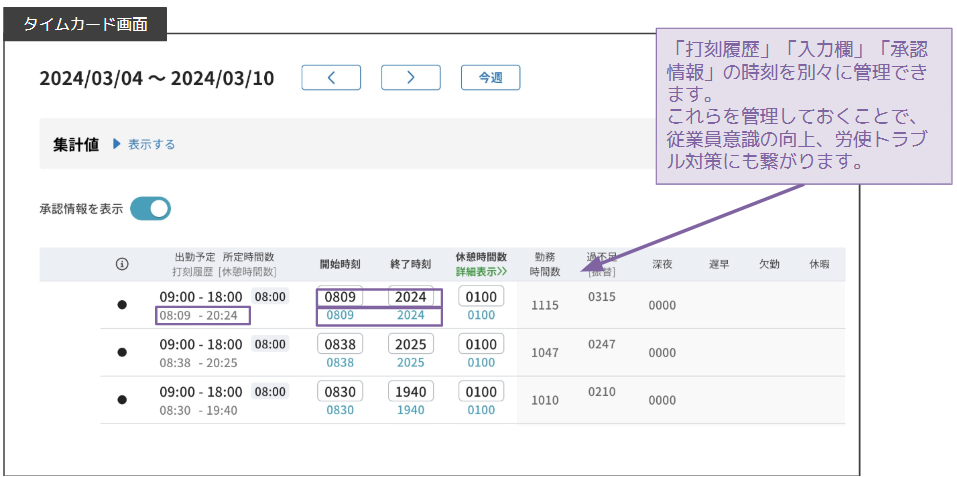
Task: Select stamp history text 08:38 - 20:25
Action: coord(198,363)
